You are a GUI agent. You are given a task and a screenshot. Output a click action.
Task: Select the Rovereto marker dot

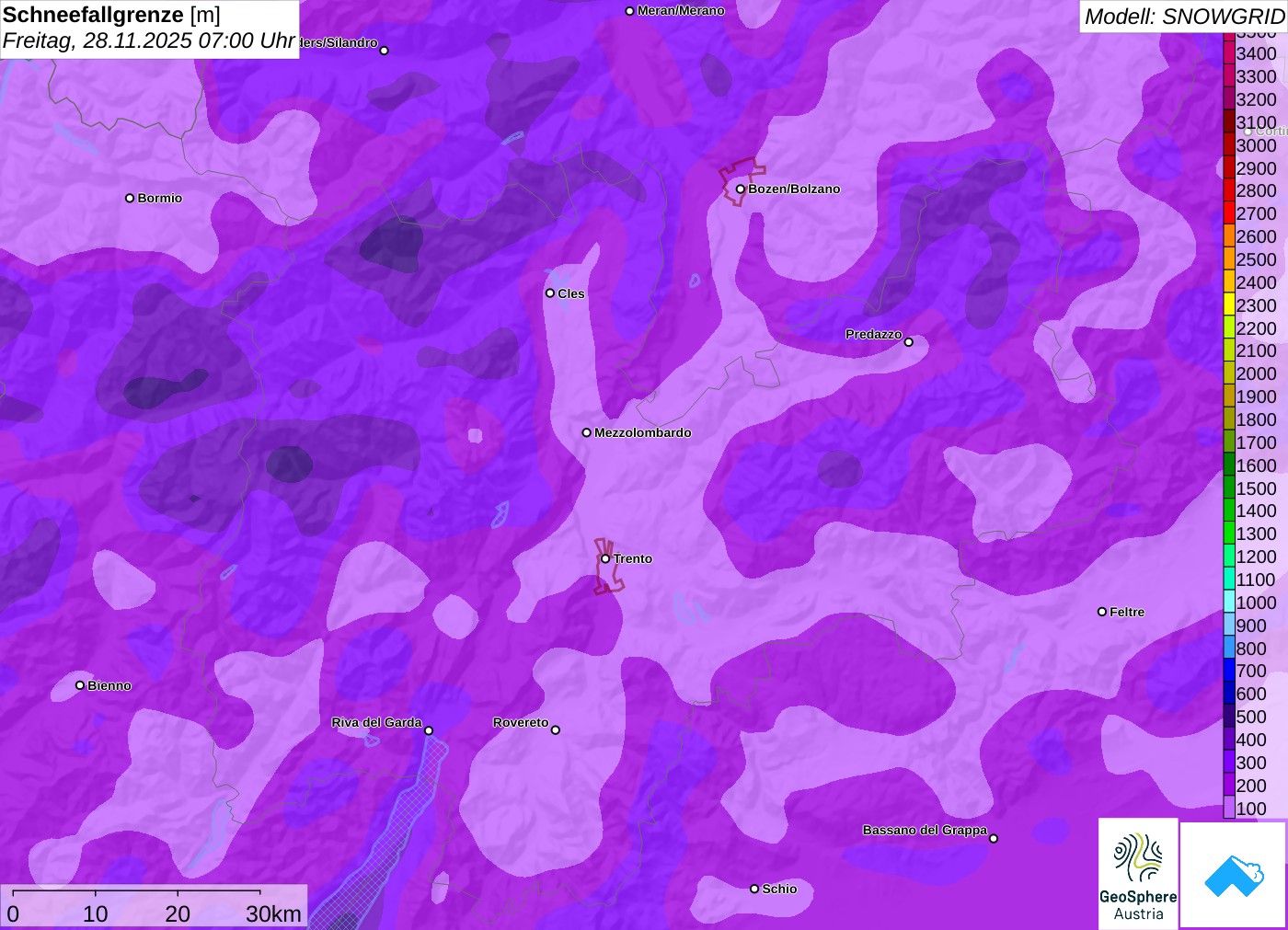coord(556,730)
